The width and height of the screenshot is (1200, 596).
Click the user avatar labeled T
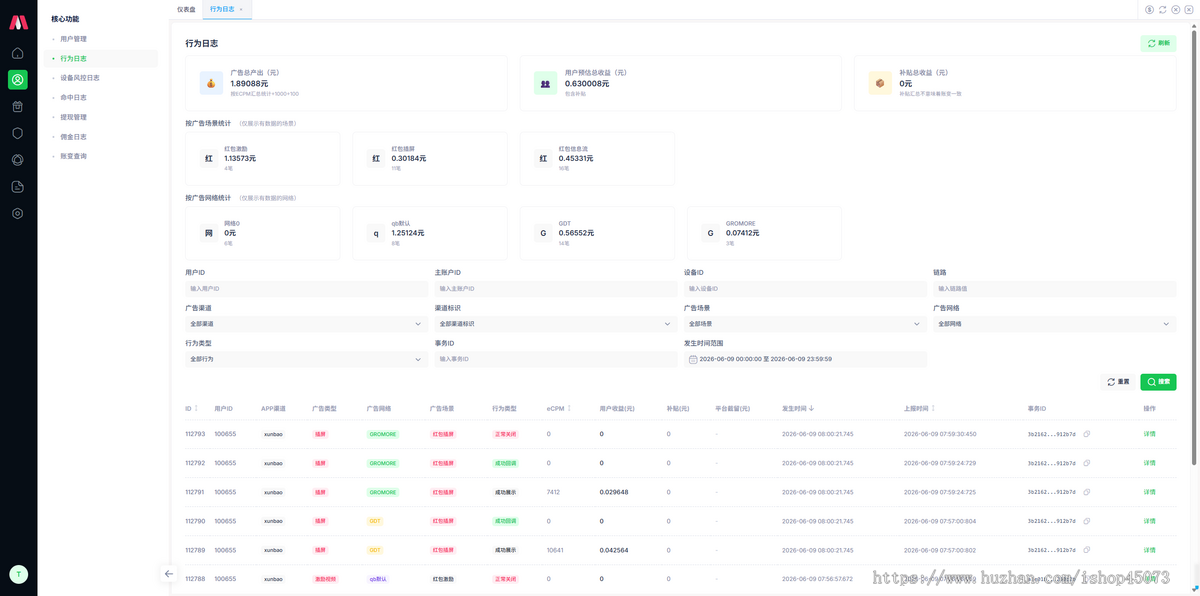(x=18, y=574)
